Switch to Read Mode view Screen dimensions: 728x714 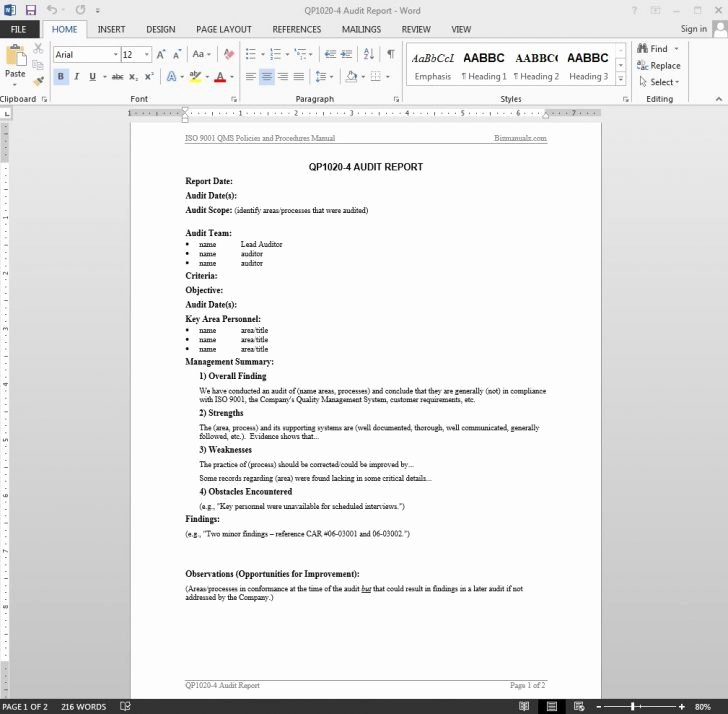(x=524, y=706)
